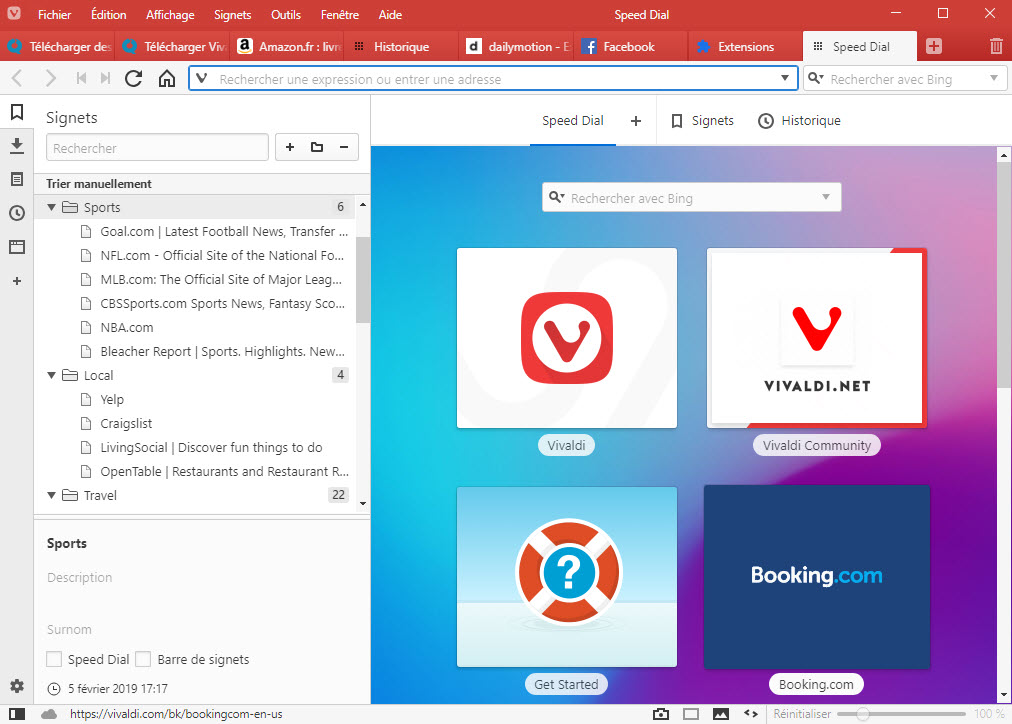Open the address bar dropdown arrow

click(x=785, y=78)
